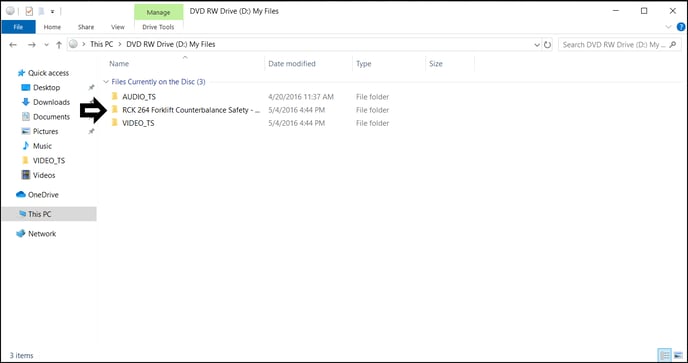Click This PC in the address bar
Image resolution: width=688 pixels, height=363 pixels.
pyautogui.click(x=101, y=44)
